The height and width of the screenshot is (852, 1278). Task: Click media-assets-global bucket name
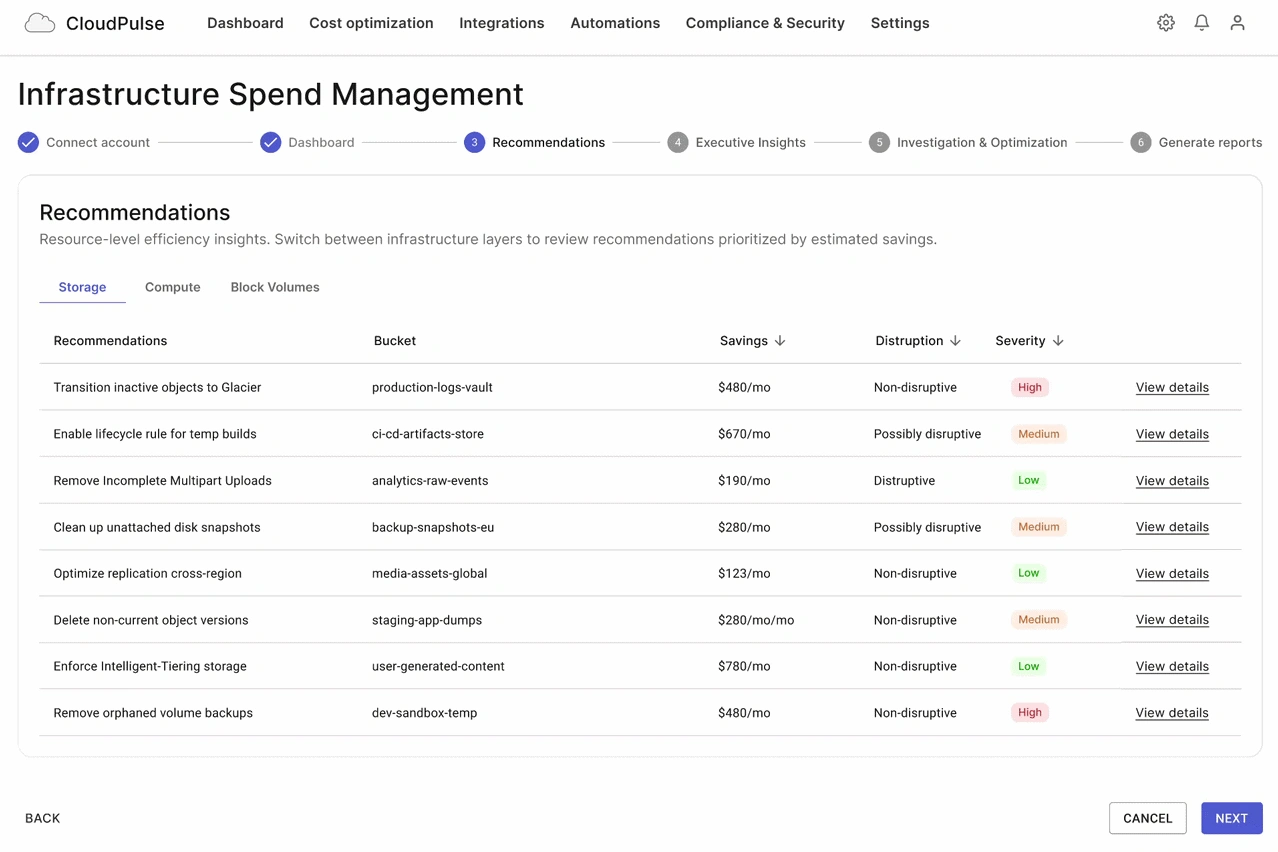[430, 574]
